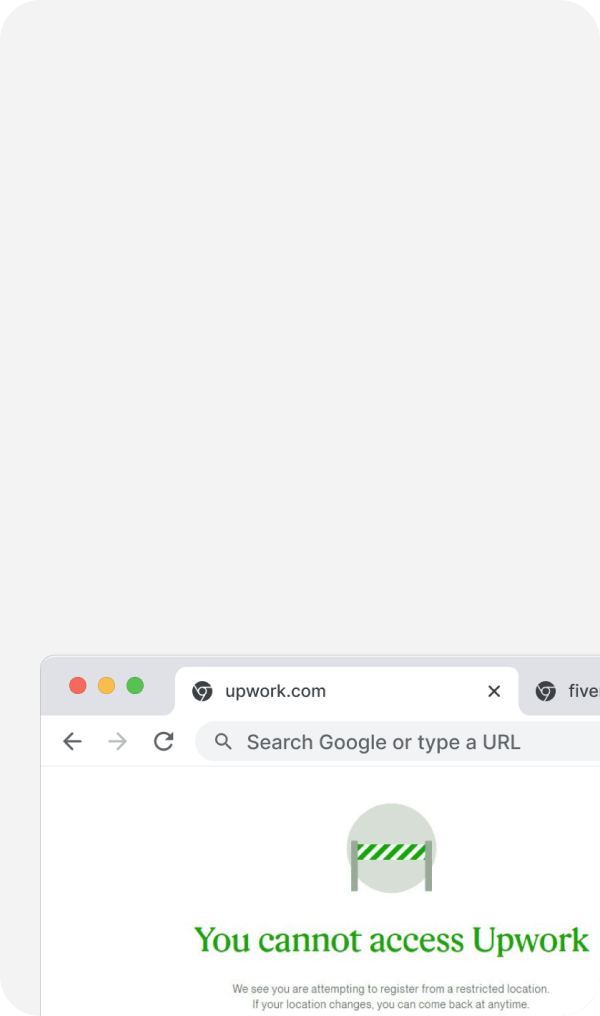Click the green maximize window button

tap(135, 685)
